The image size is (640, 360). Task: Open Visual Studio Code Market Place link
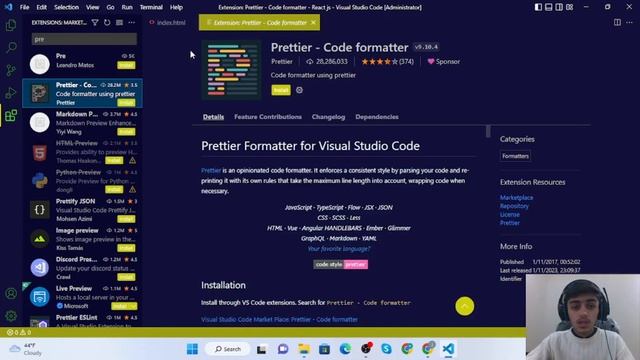point(279,319)
